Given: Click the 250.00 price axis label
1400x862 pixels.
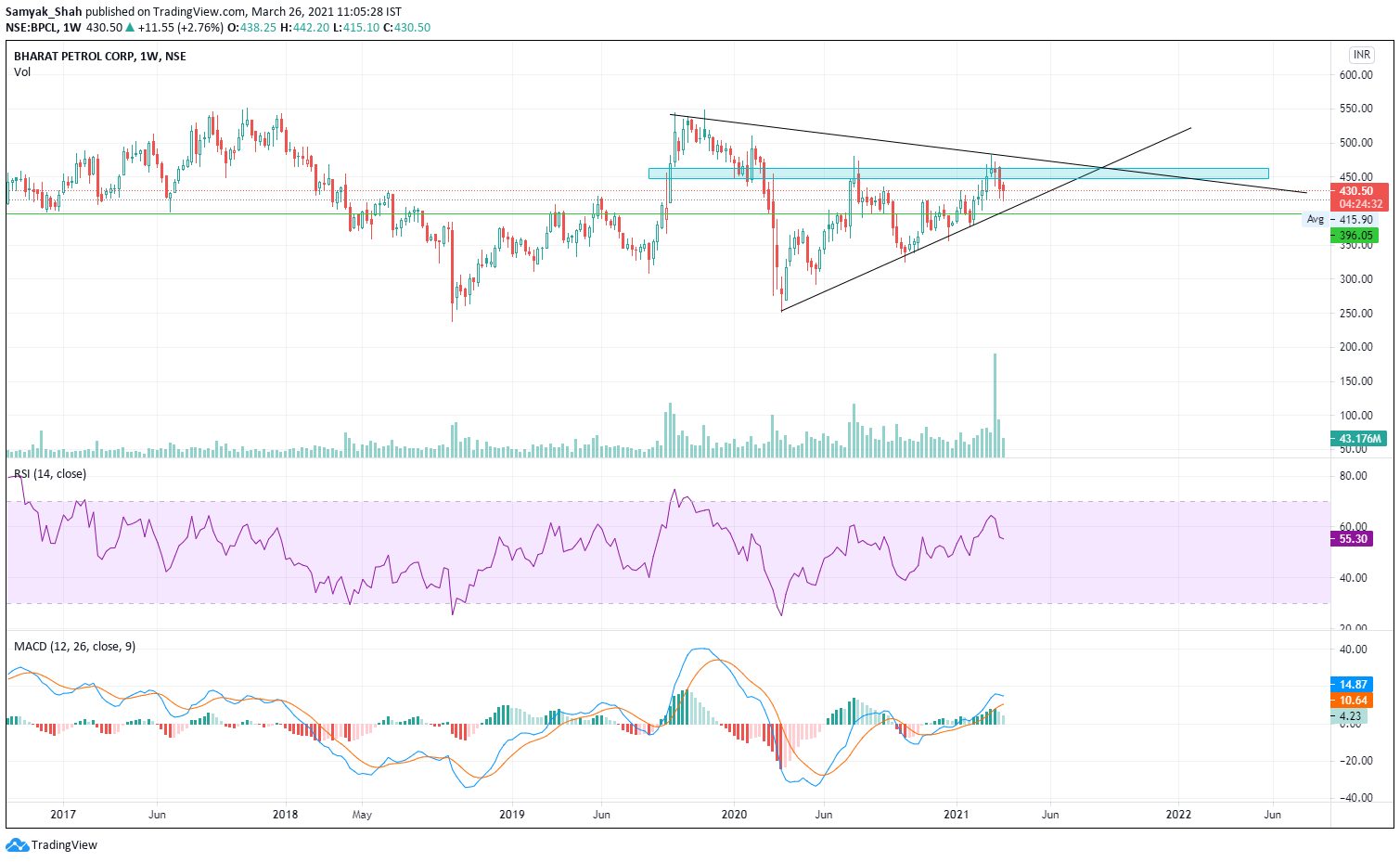Looking at the screenshot, I should click(x=1355, y=314).
